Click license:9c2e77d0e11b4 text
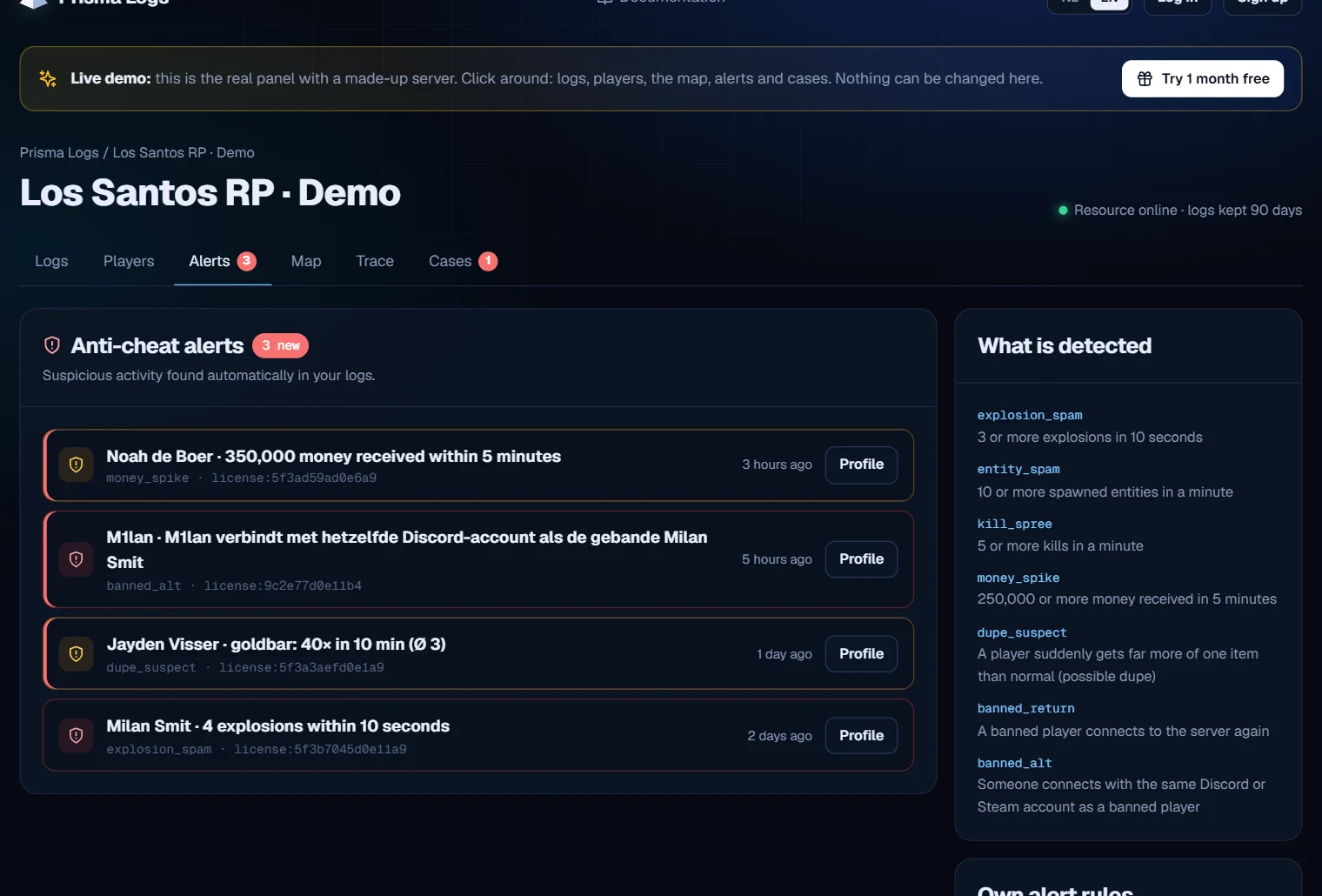The height and width of the screenshot is (896, 1322). click(x=283, y=586)
